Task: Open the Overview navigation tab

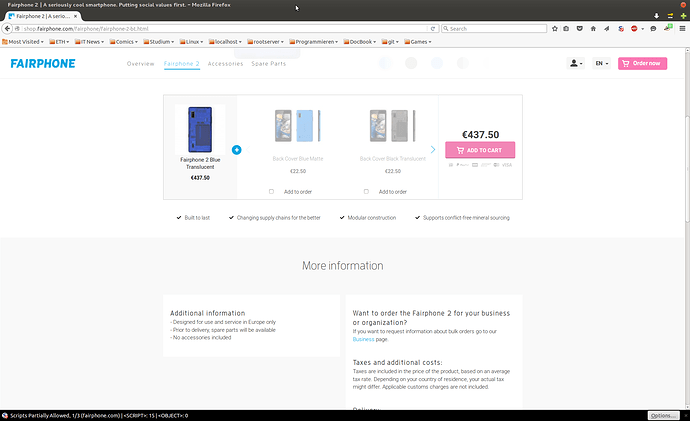Action: pyautogui.click(x=140, y=64)
